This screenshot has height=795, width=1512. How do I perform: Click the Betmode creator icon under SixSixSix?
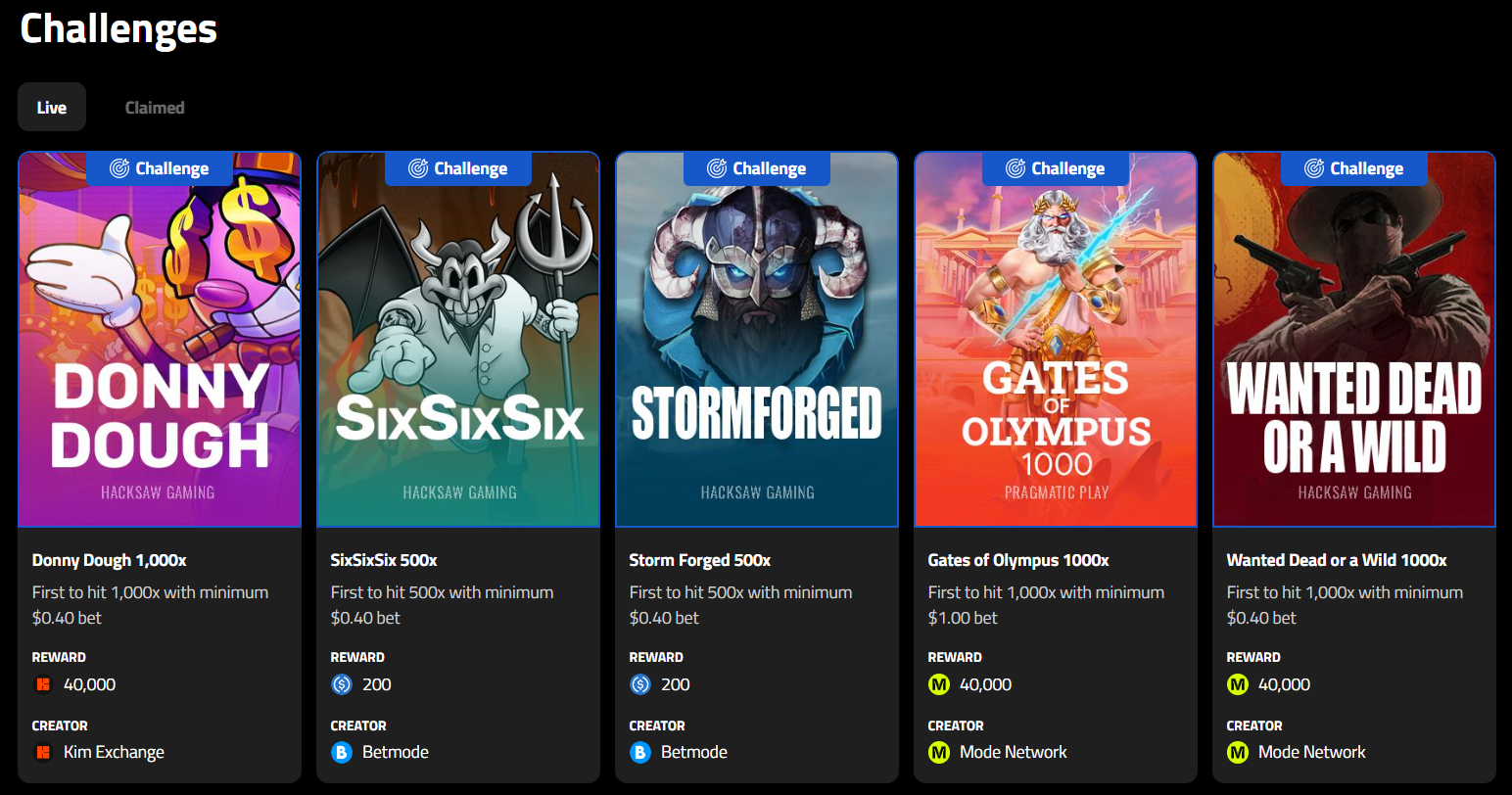tap(342, 752)
